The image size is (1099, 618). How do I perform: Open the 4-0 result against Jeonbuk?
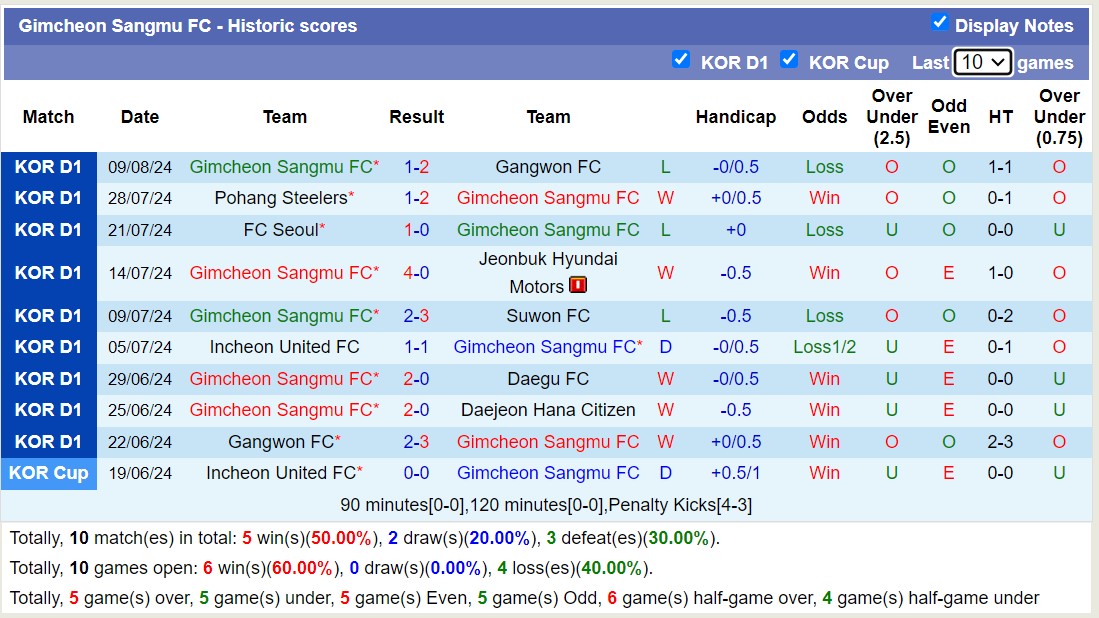416,273
